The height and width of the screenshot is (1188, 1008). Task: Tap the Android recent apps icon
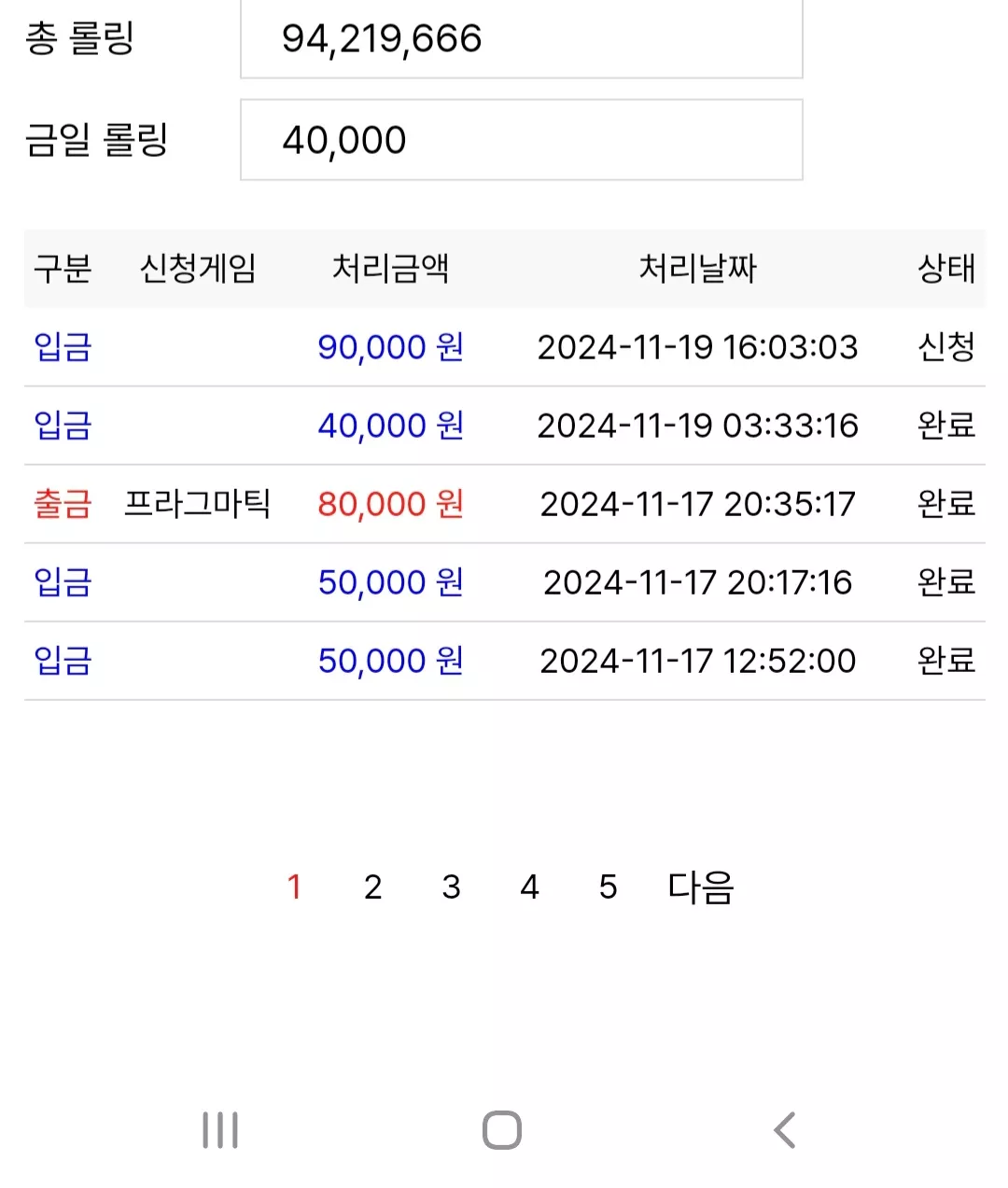tap(220, 1130)
